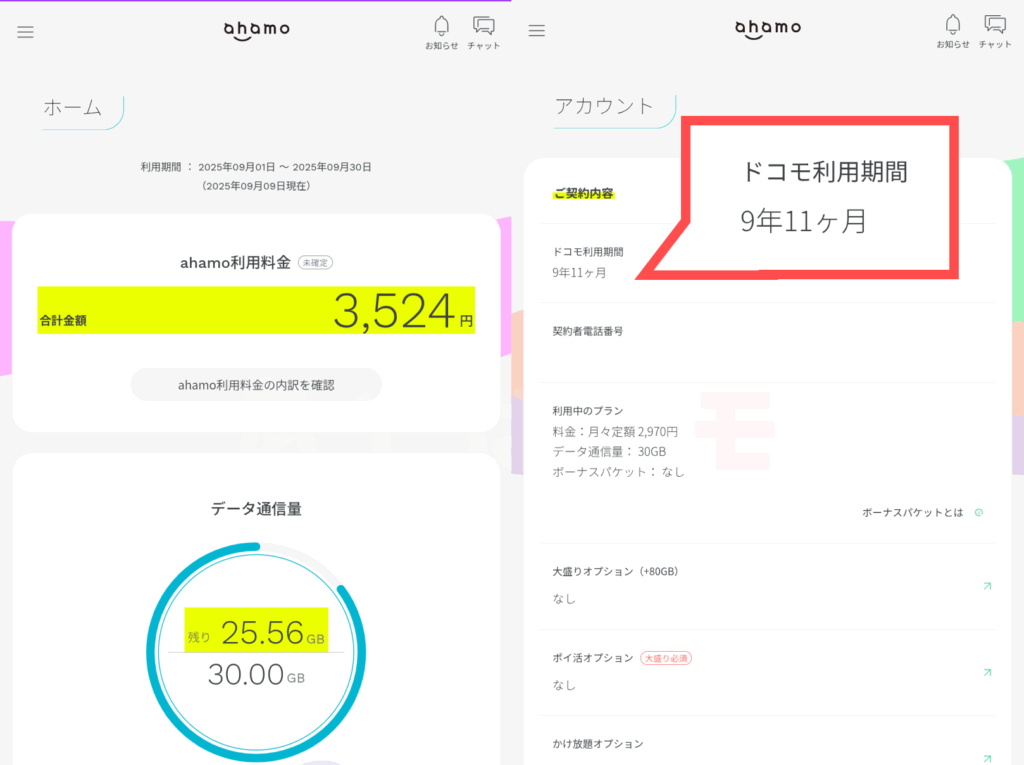Click the data usage circular gauge

click(x=256, y=652)
